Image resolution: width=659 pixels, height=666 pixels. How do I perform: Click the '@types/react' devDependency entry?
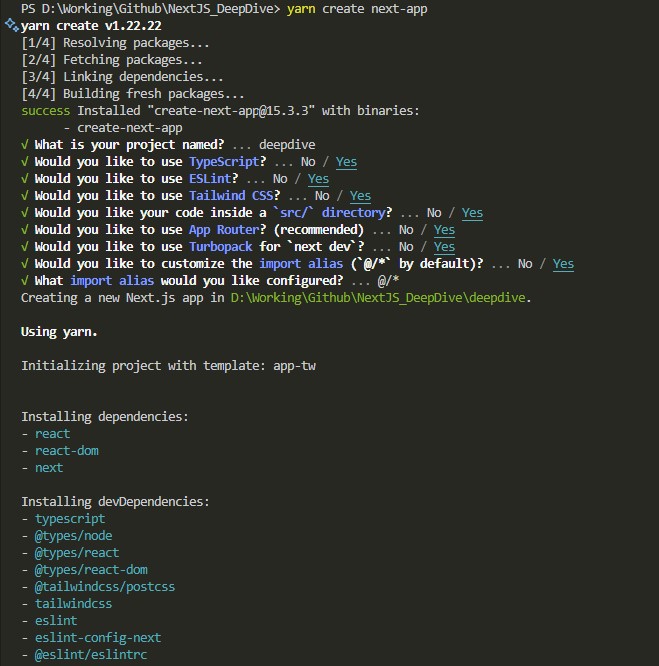coord(77,553)
